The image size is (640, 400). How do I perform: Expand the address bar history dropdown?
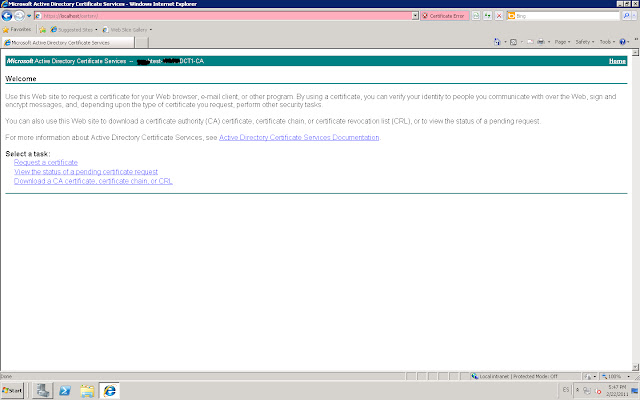click(x=415, y=16)
